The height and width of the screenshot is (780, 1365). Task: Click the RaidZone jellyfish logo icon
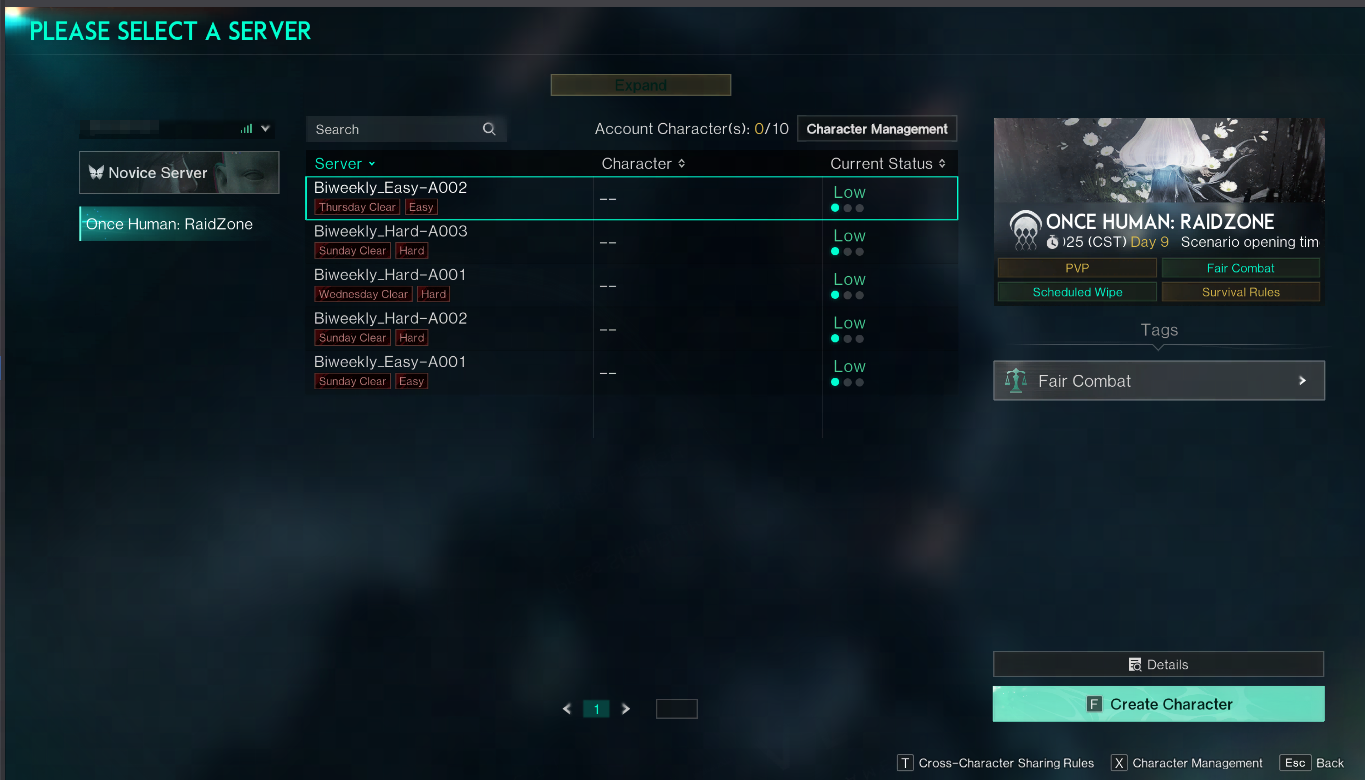pyautogui.click(x=1025, y=231)
